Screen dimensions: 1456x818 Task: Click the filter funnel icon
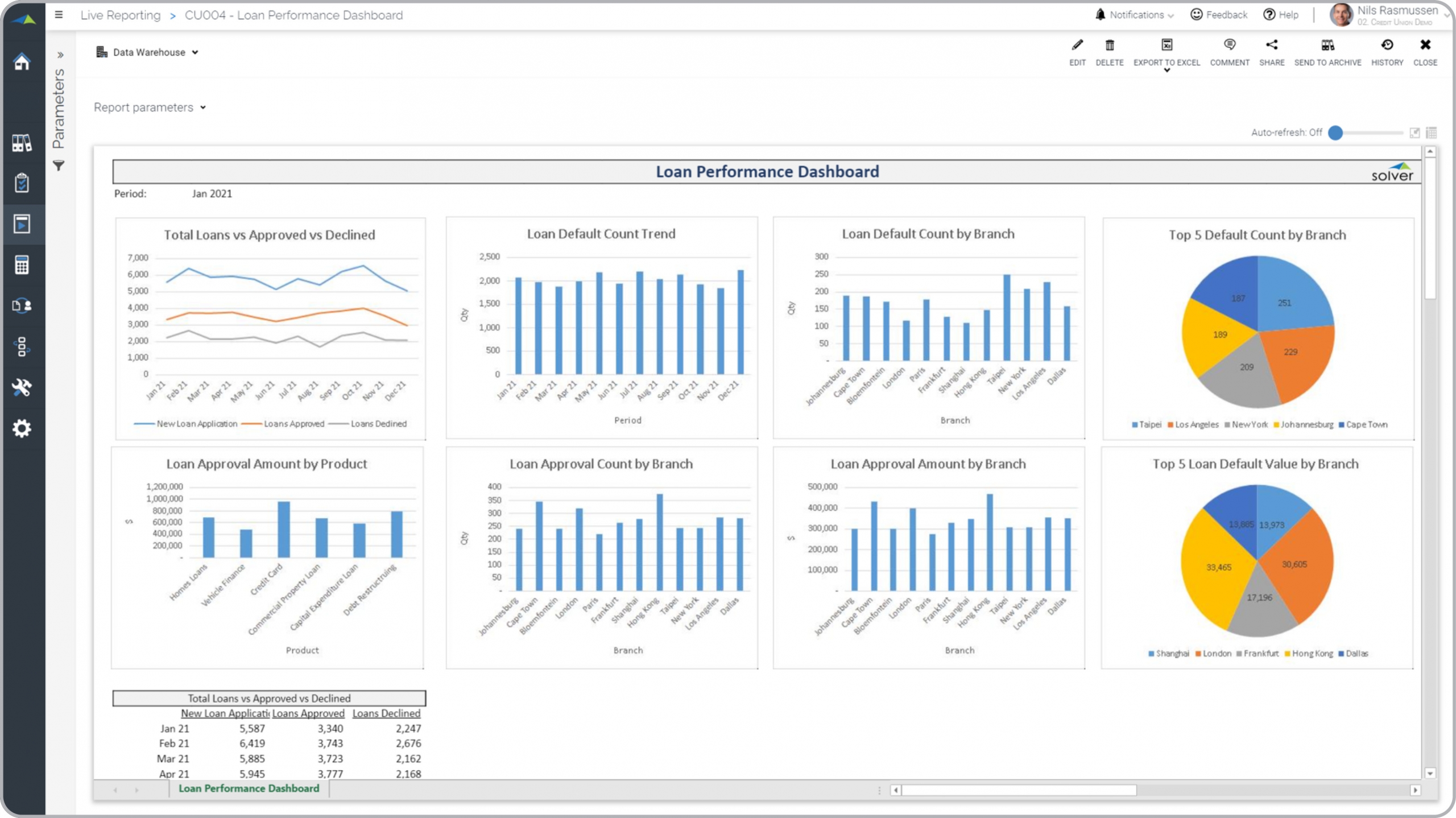[59, 166]
